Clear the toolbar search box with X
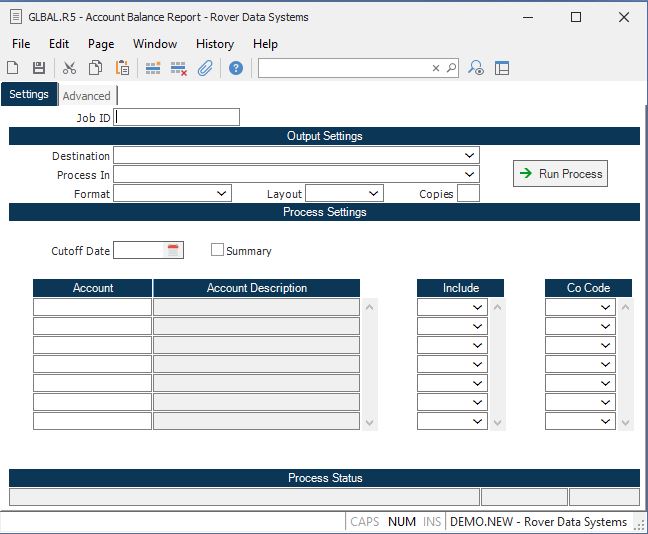 436,69
